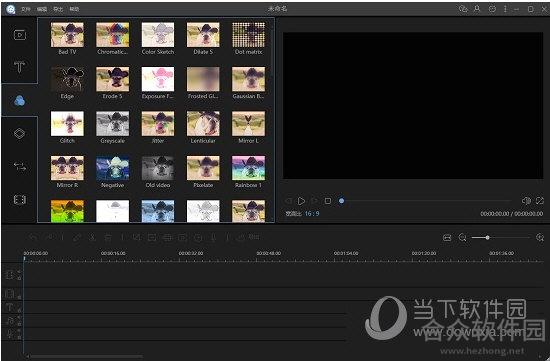Click the timeline zoom out magnifier
The height and width of the screenshot is (361, 550).
(x=463, y=238)
